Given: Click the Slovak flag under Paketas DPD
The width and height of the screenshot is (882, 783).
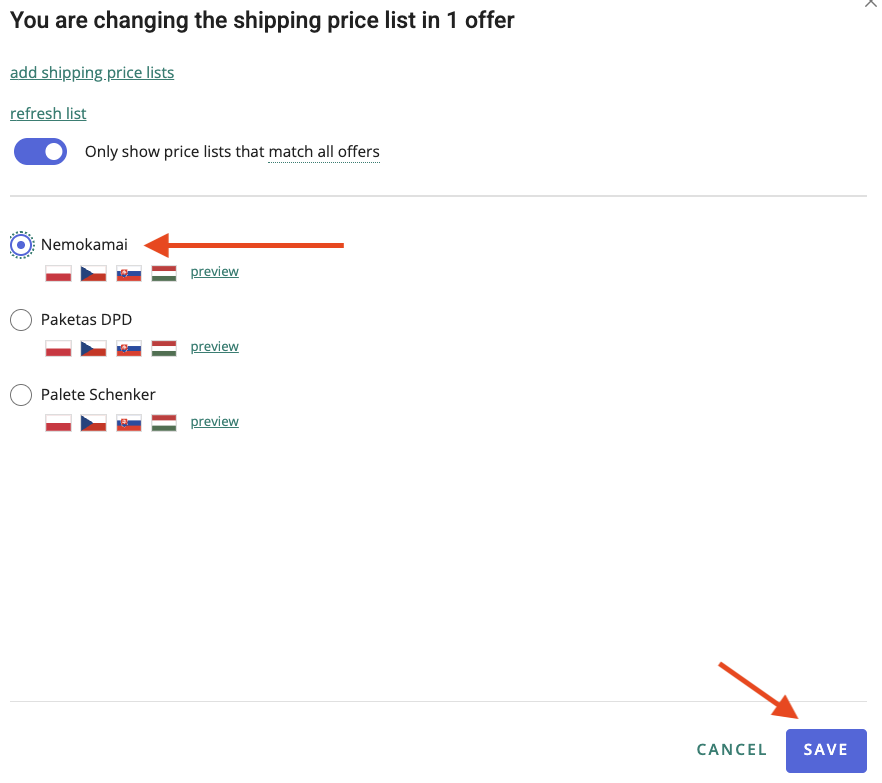Looking at the screenshot, I should click(128, 348).
